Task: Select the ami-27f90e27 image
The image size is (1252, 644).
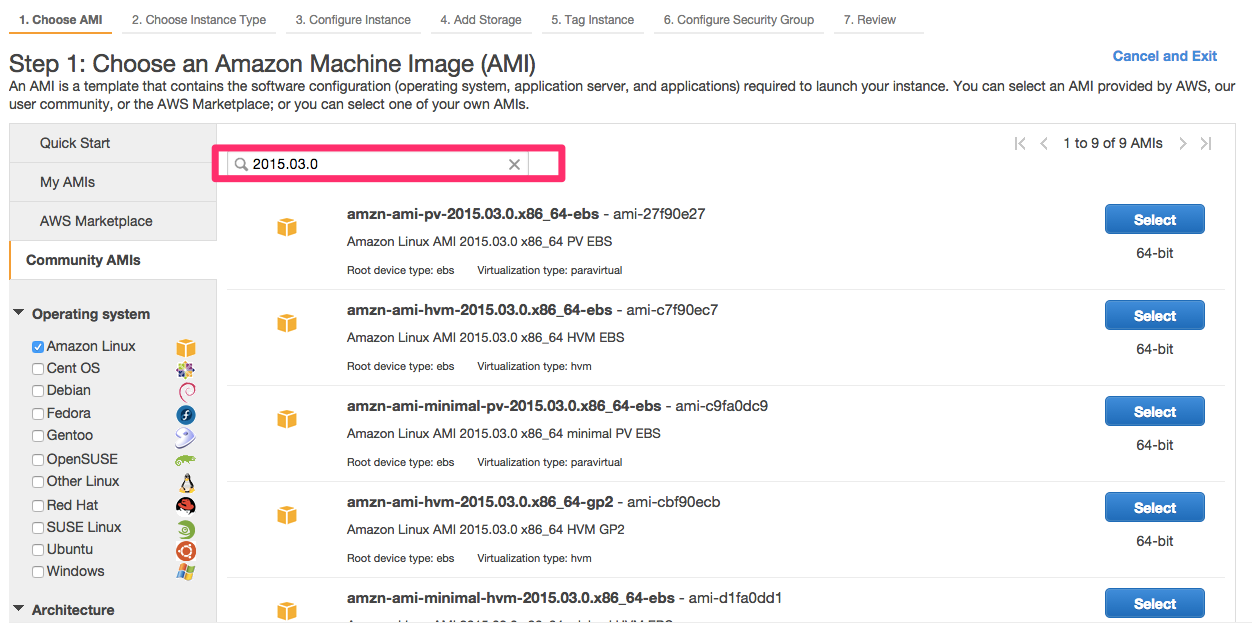Action: pos(1154,219)
